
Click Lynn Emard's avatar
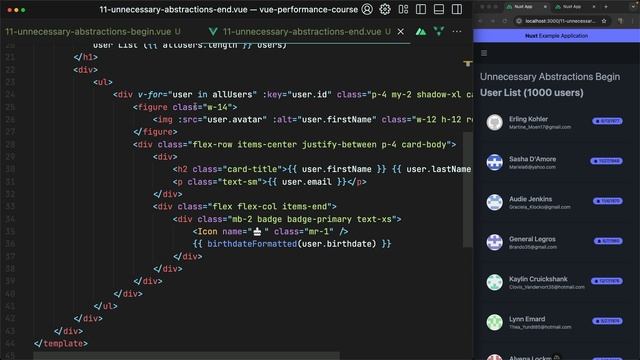click(494, 322)
